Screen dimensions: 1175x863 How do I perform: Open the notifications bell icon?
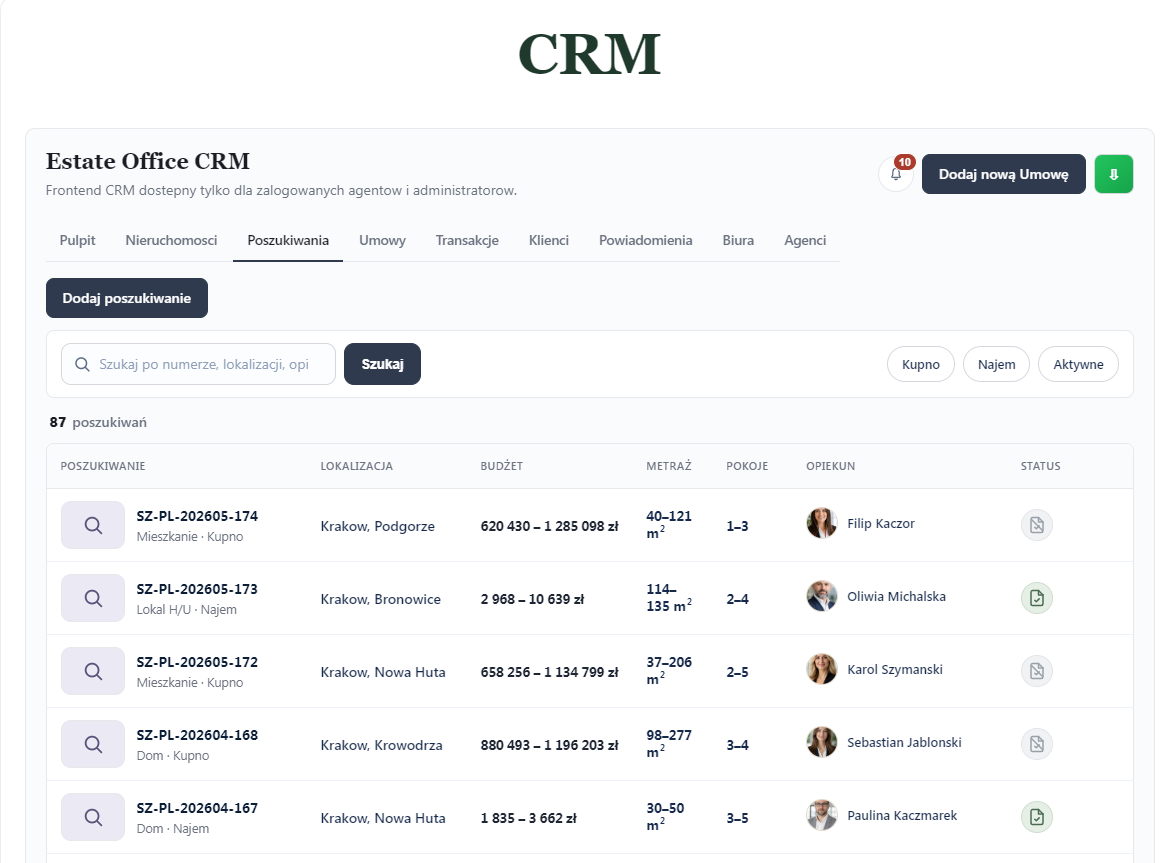(895, 174)
